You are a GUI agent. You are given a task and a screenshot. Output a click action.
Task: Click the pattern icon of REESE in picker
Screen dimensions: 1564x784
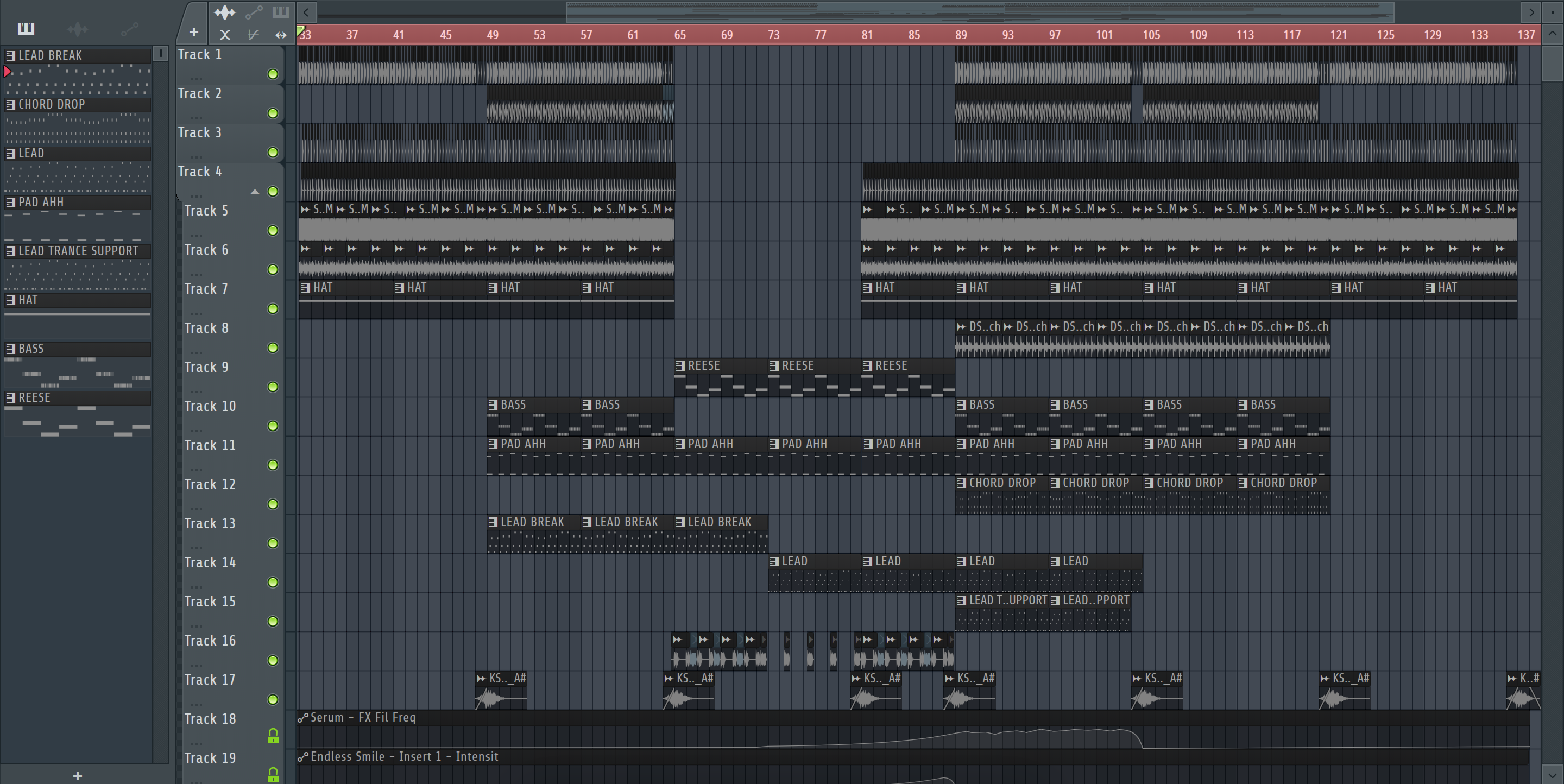click(x=10, y=397)
